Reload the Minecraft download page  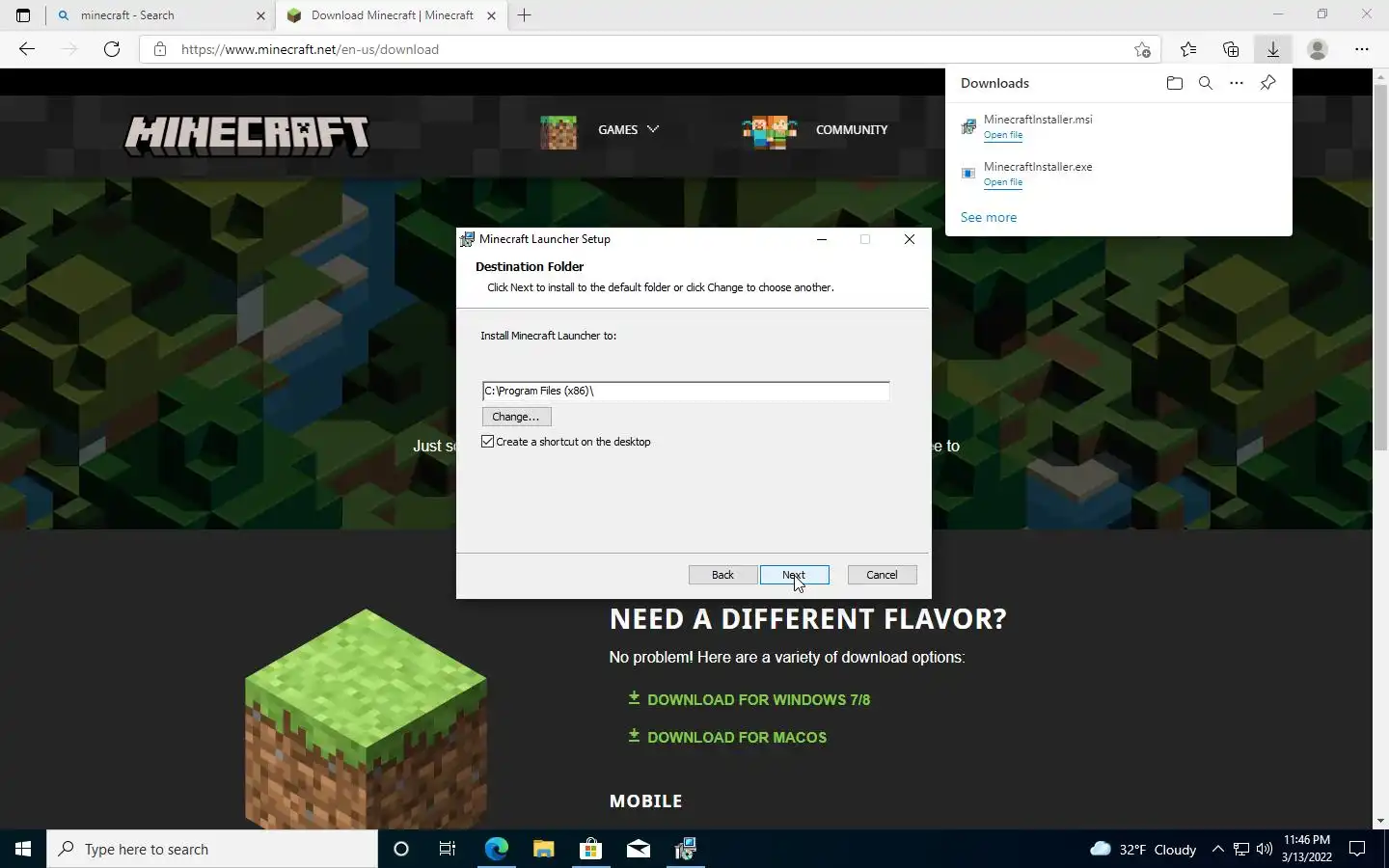click(x=112, y=49)
